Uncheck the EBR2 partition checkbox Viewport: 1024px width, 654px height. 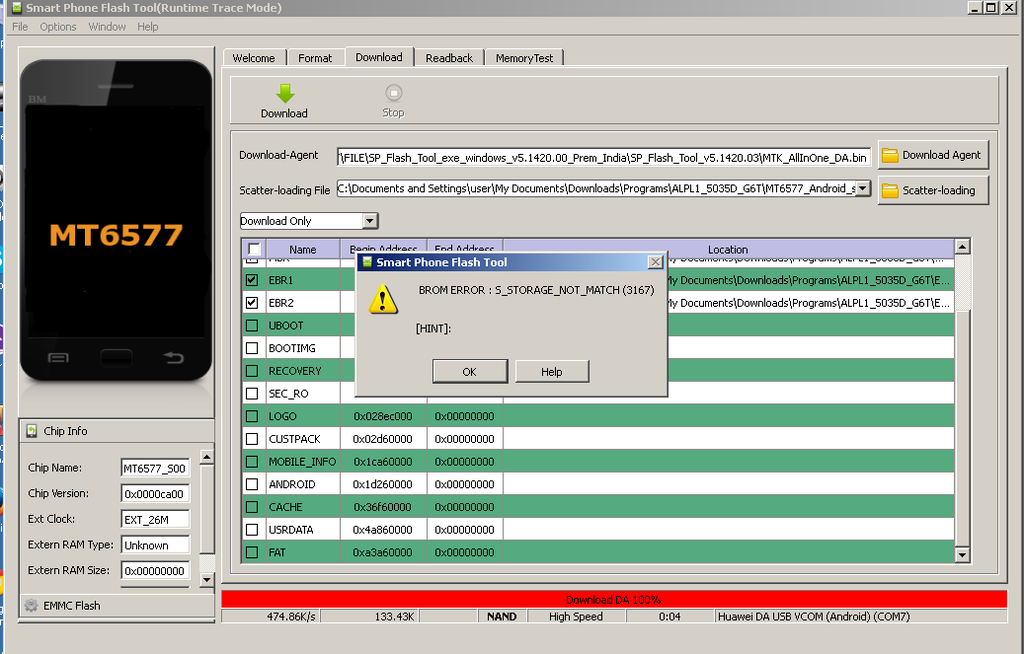[252, 302]
